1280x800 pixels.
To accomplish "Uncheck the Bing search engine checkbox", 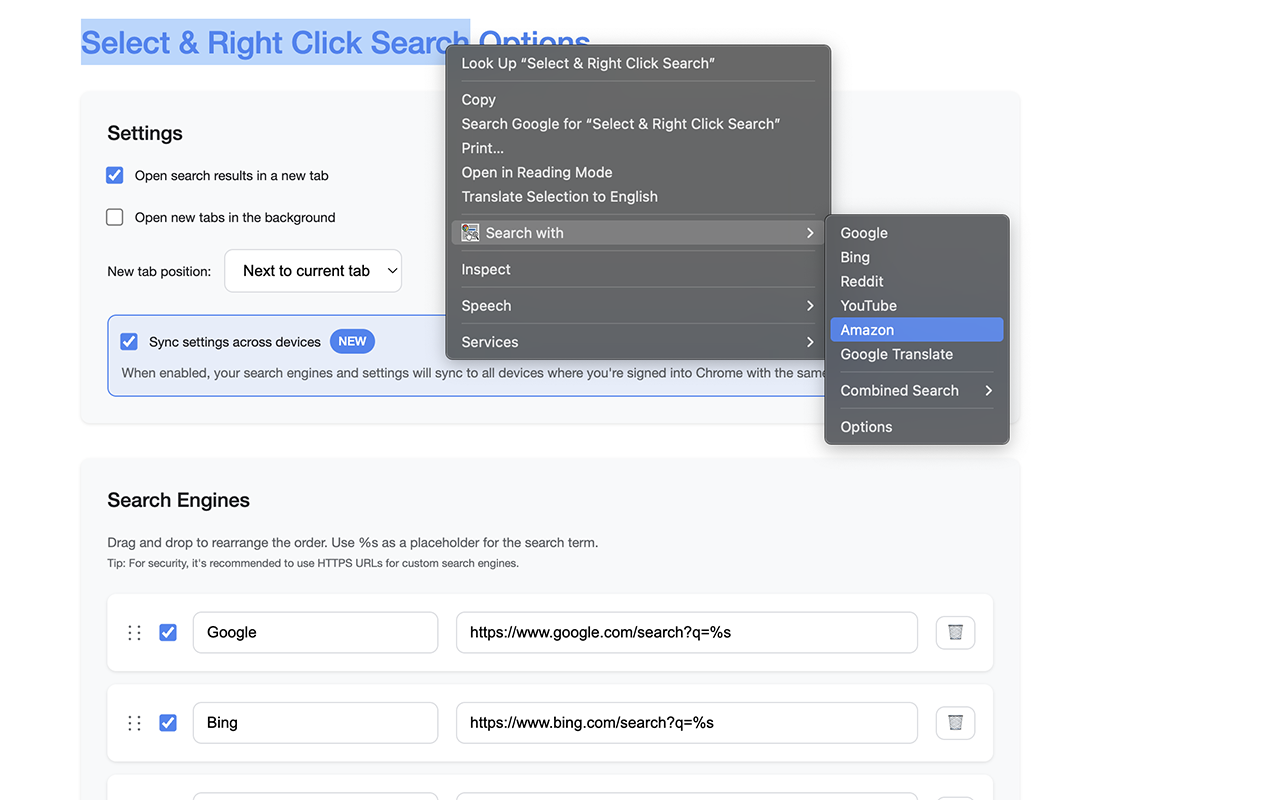I will click(168, 722).
